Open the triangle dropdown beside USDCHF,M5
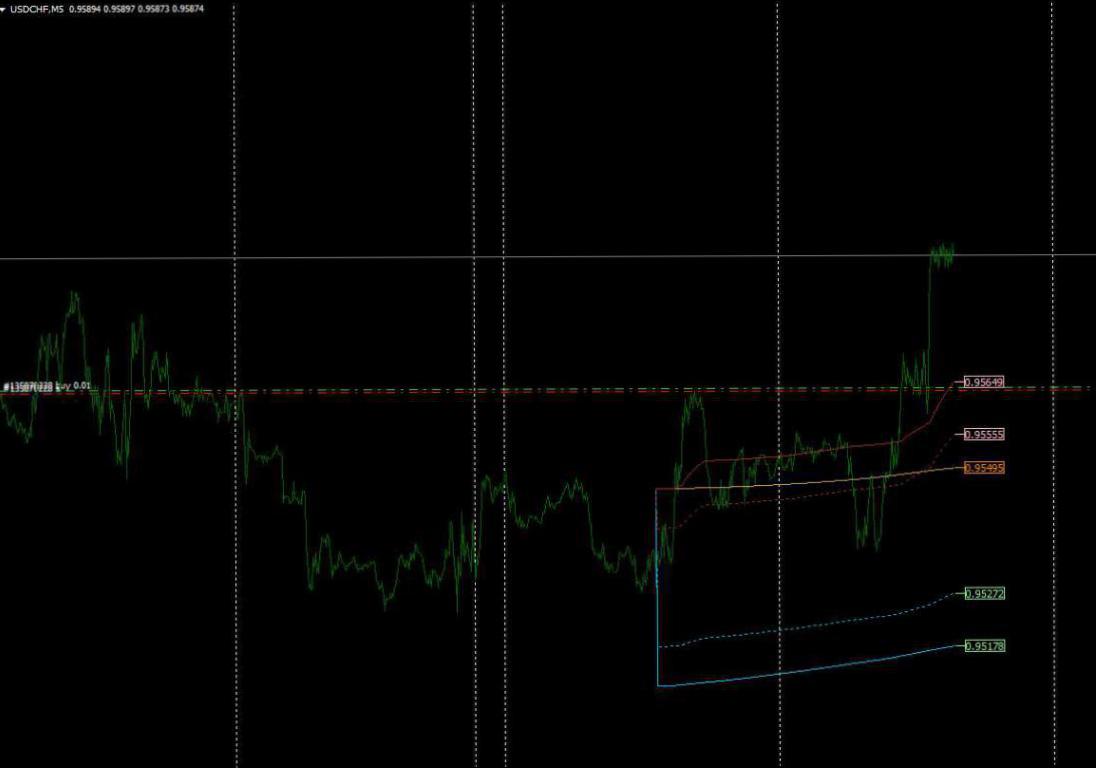The image size is (1096, 768). click(x=4, y=9)
